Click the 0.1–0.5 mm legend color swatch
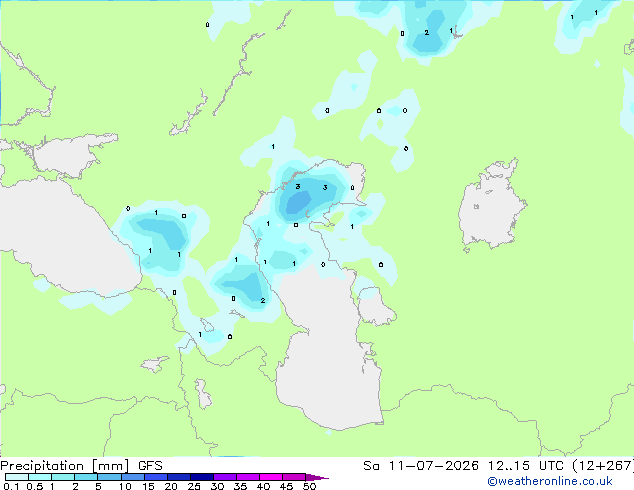The image size is (634, 490). pyautogui.click(x=17, y=477)
